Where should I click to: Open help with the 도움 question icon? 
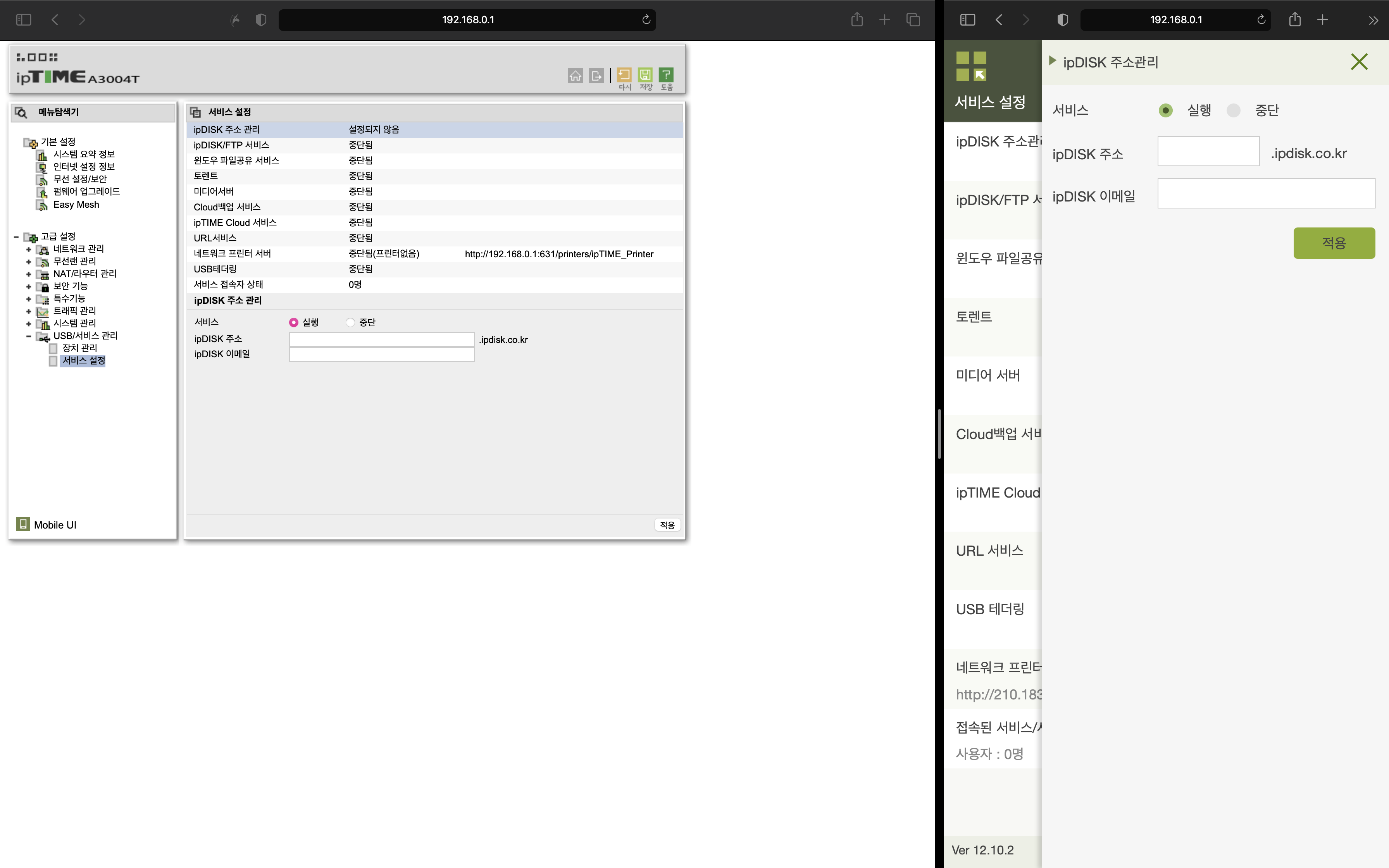click(666, 75)
